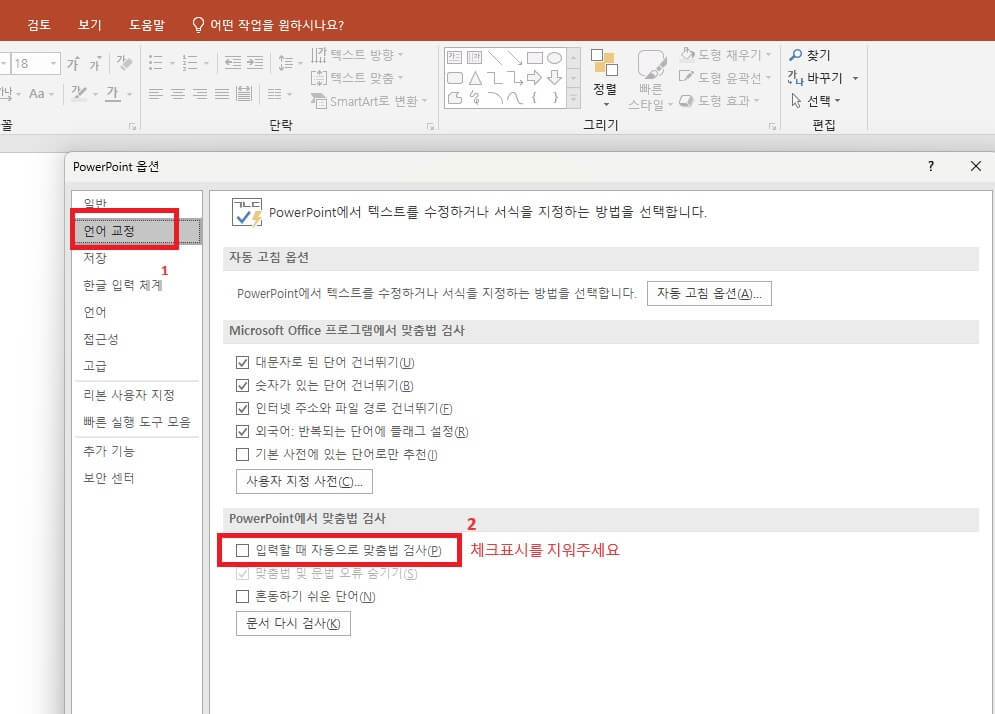The height and width of the screenshot is (714, 995).
Task: Open the 바꾸기 dropdown arrow
Action: 855,78
